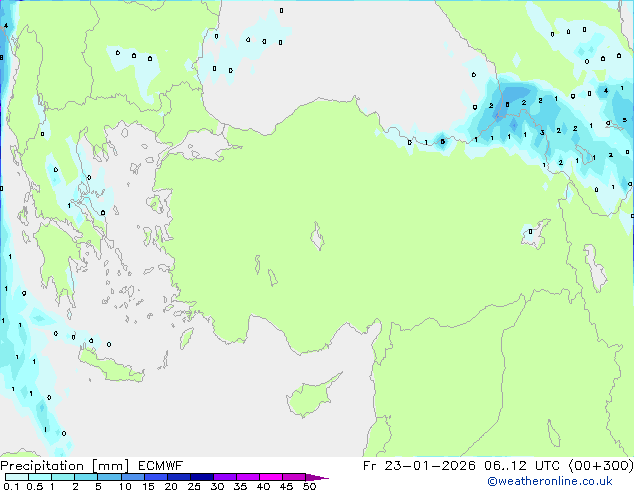Image resolution: width=634 pixels, height=490 pixels.
Task: Choose the 20–25 mm dark blue swatch
Action: [x=179, y=477]
